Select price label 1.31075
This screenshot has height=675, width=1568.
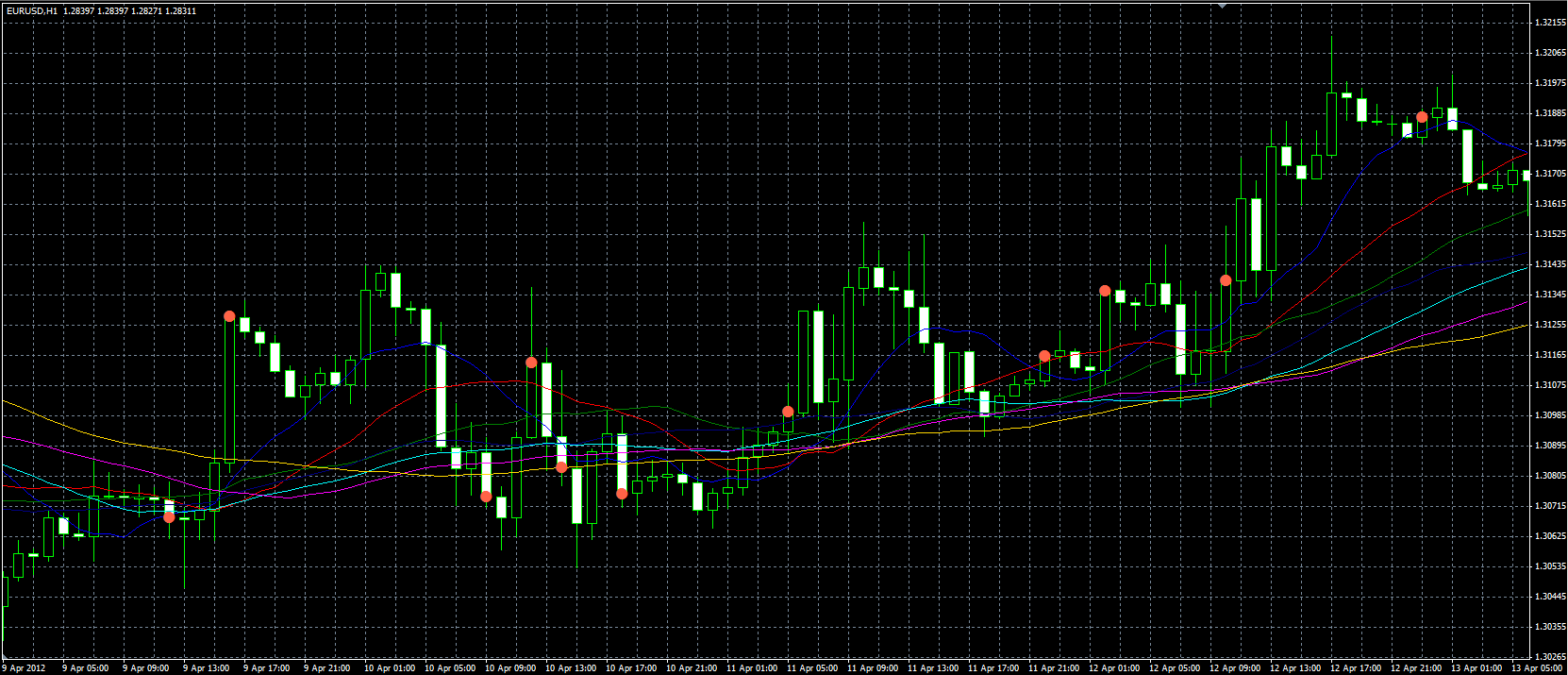[1550, 385]
